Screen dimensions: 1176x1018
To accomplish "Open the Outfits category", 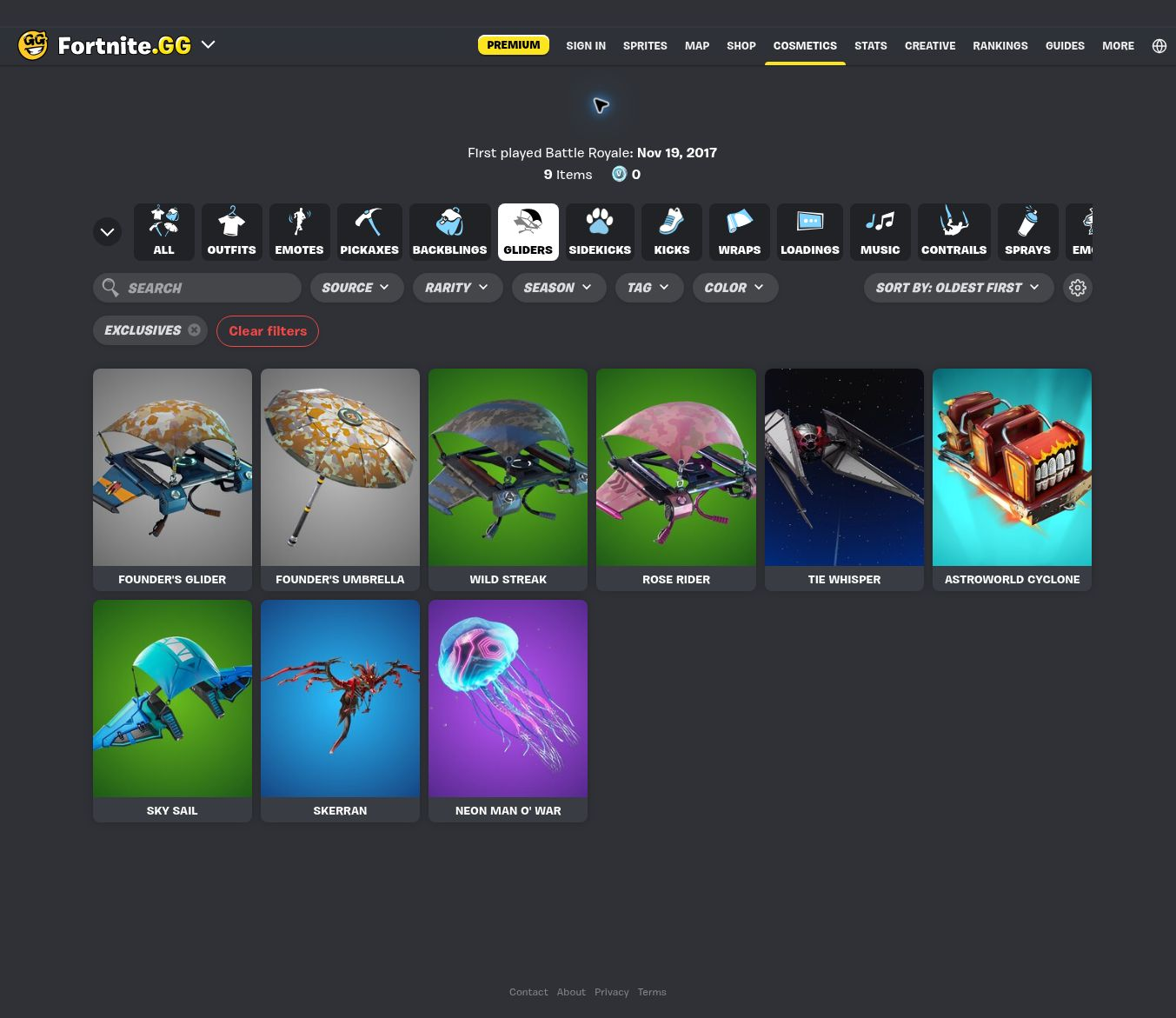I will [231, 232].
